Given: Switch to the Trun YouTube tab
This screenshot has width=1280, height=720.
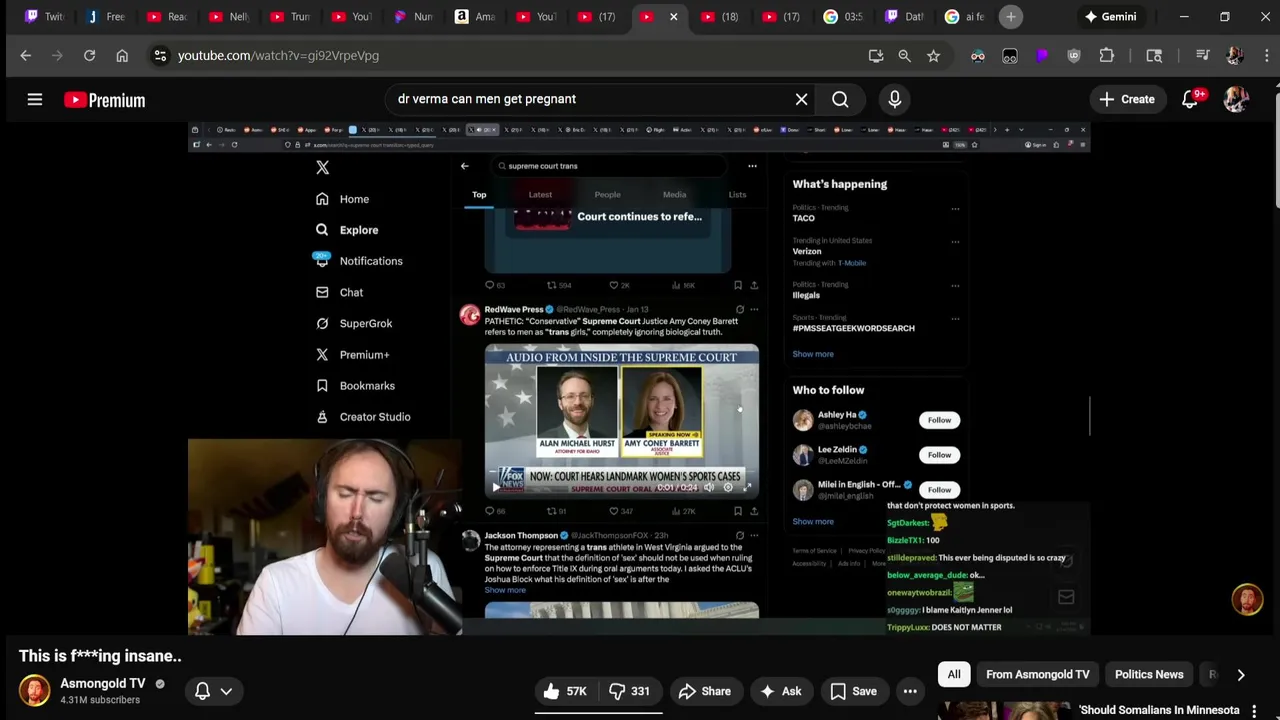Looking at the screenshot, I should coord(291,17).
